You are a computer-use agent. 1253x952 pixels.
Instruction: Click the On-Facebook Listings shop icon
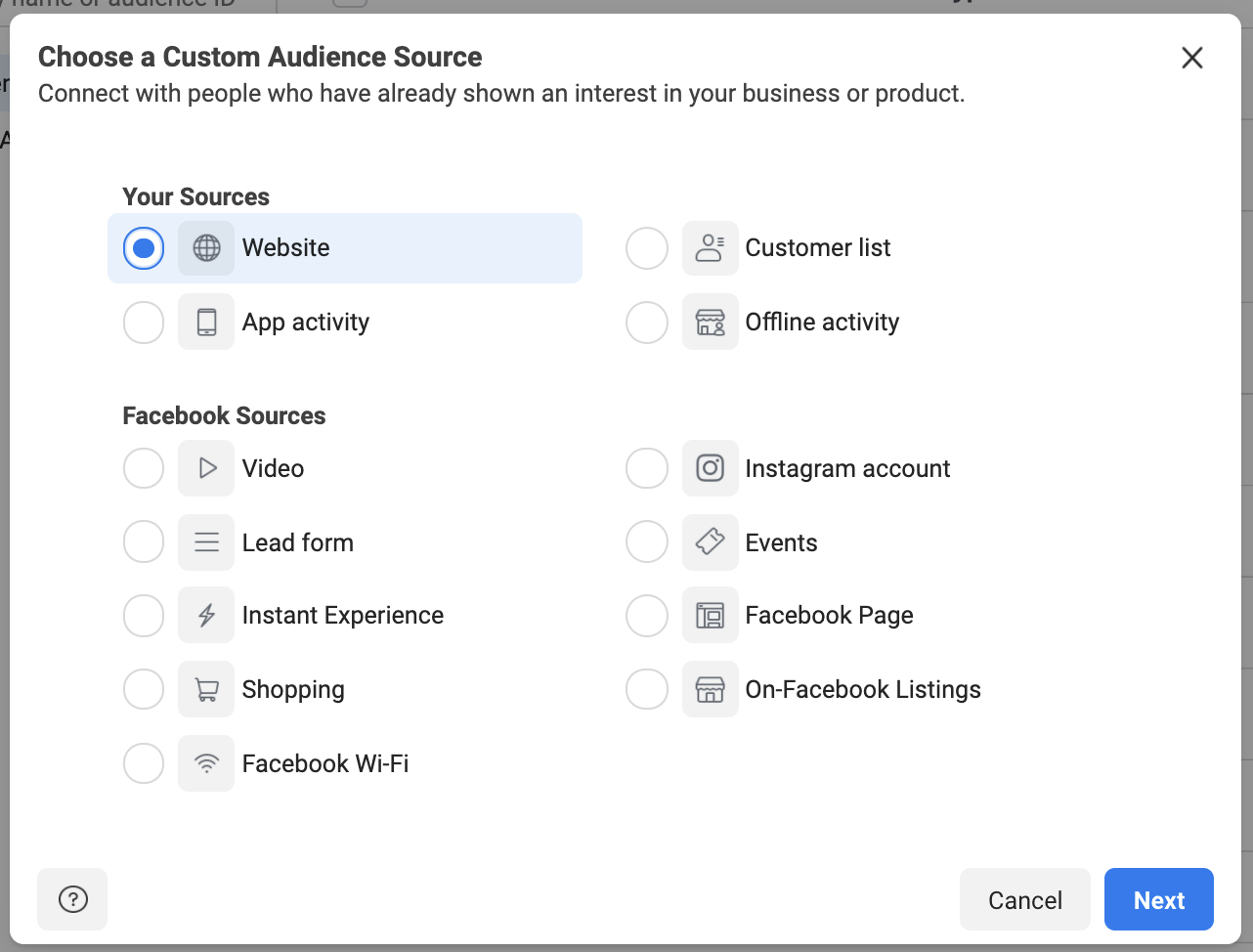tap(711, 690)
